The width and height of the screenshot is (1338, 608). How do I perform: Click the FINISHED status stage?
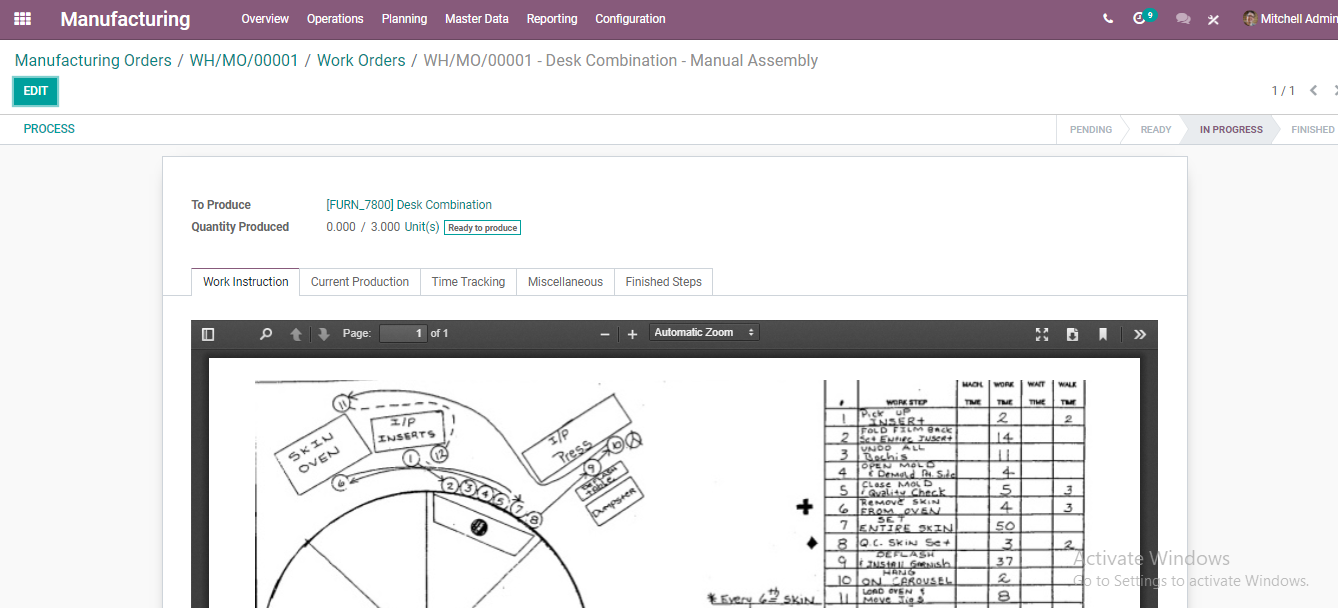(x=1312, y=130)
